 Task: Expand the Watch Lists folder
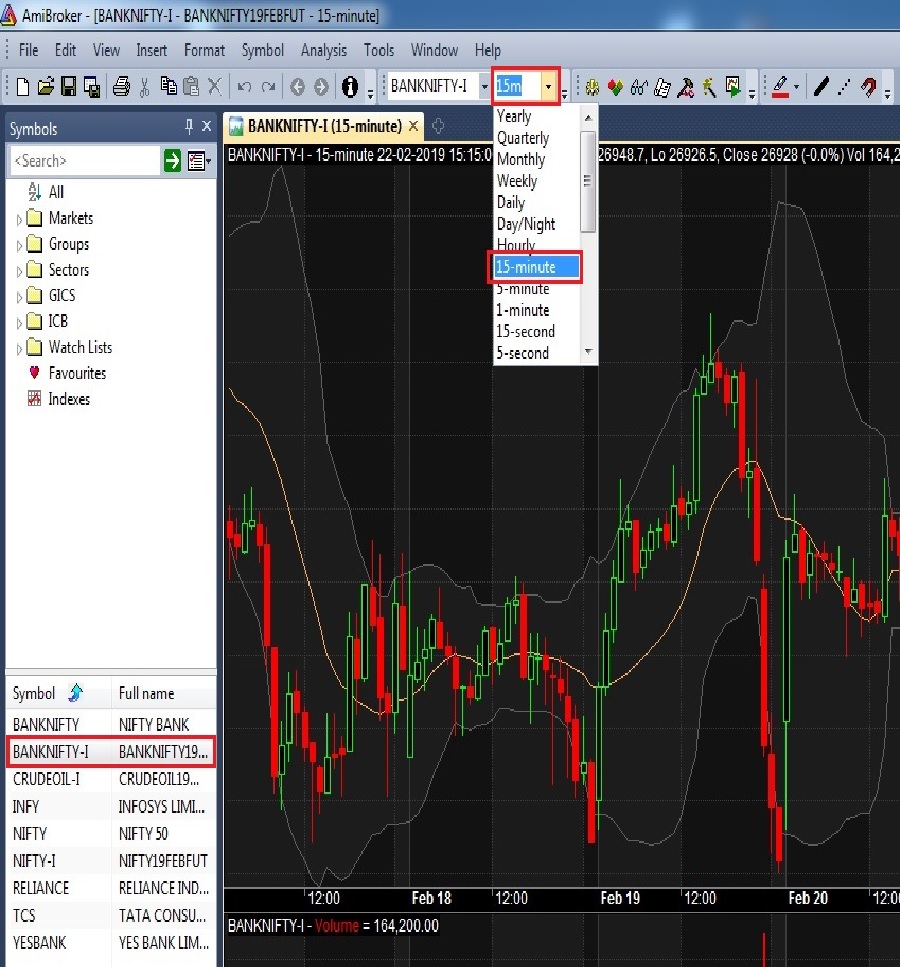coord(19,348)
